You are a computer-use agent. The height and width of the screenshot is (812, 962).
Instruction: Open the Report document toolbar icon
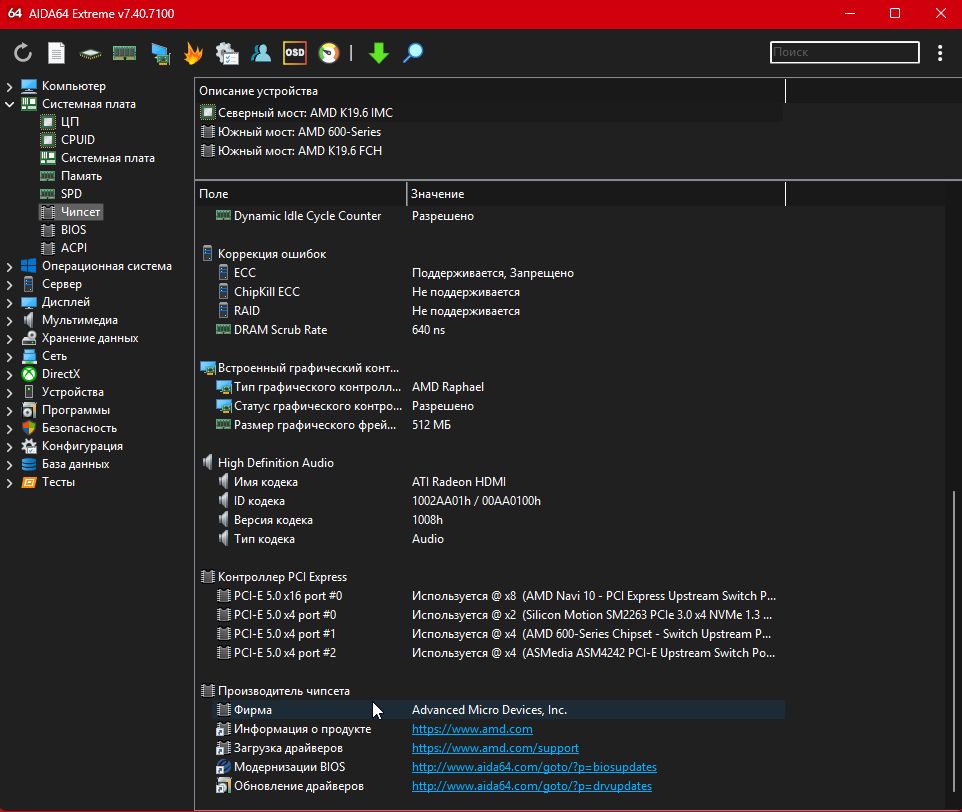(x=56, y=53)
